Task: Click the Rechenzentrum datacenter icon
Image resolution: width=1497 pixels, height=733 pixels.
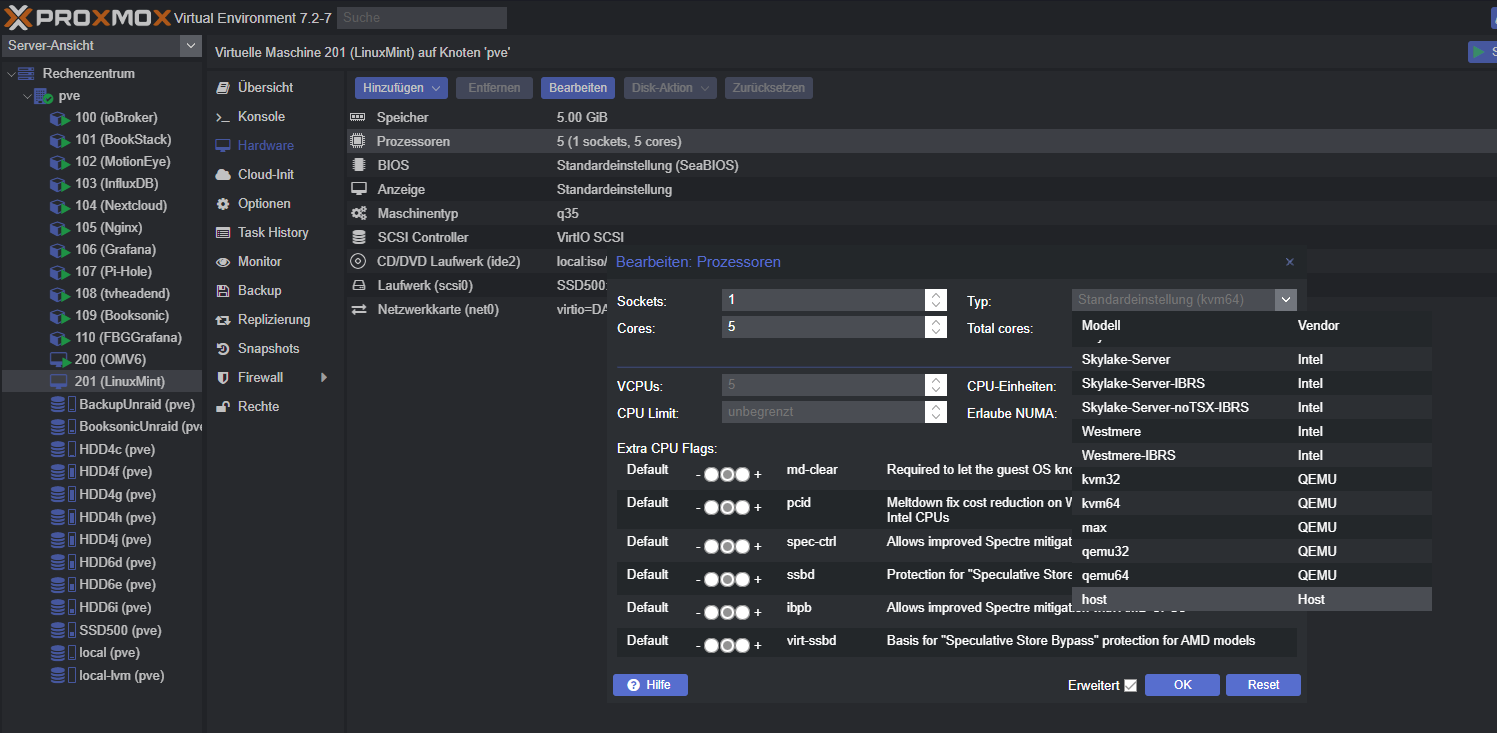Action: click(x=27, y=74)
